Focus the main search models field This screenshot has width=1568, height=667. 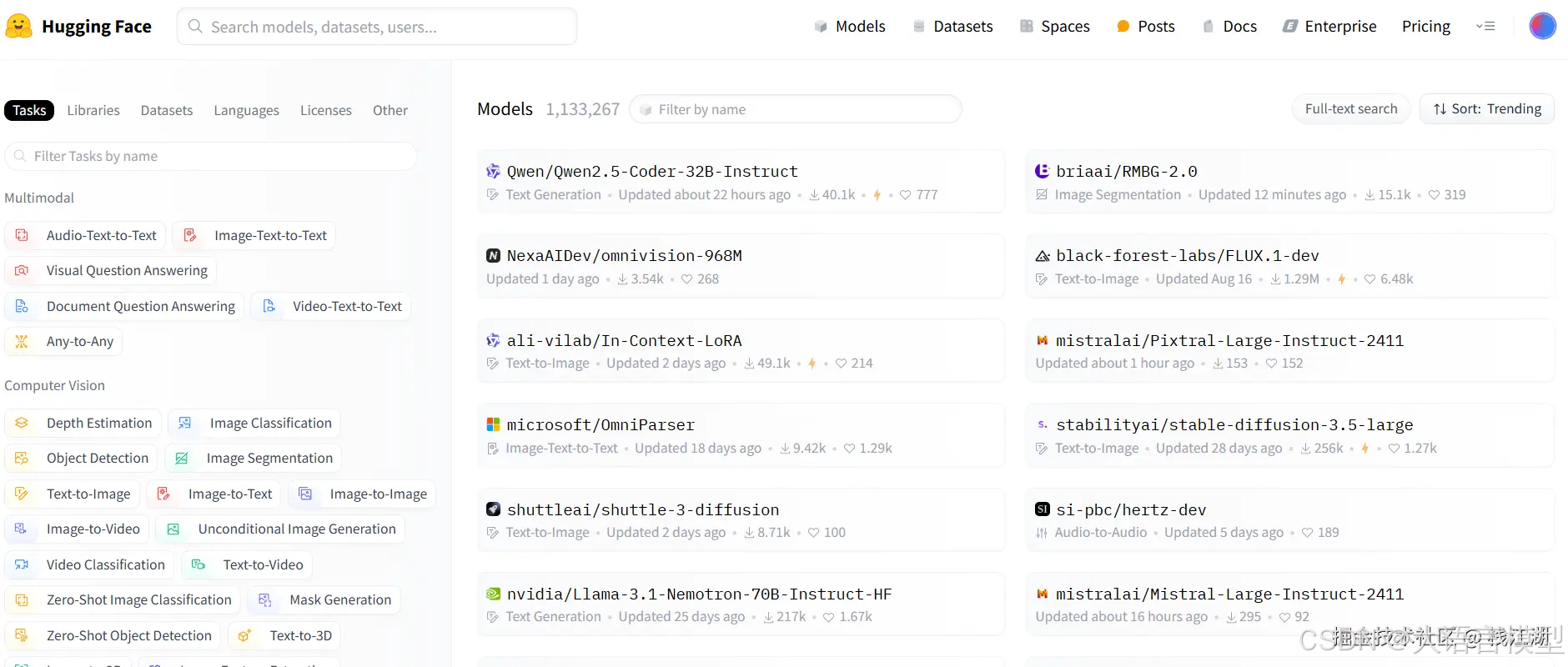tap(377, 27)
